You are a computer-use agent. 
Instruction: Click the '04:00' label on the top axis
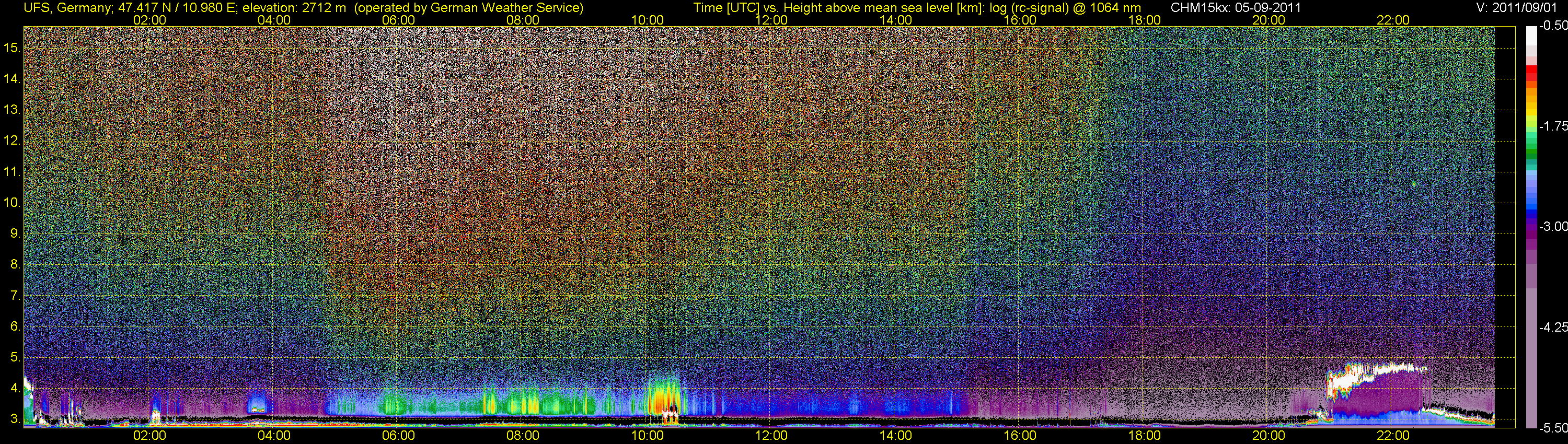click(x=274, y=20)
